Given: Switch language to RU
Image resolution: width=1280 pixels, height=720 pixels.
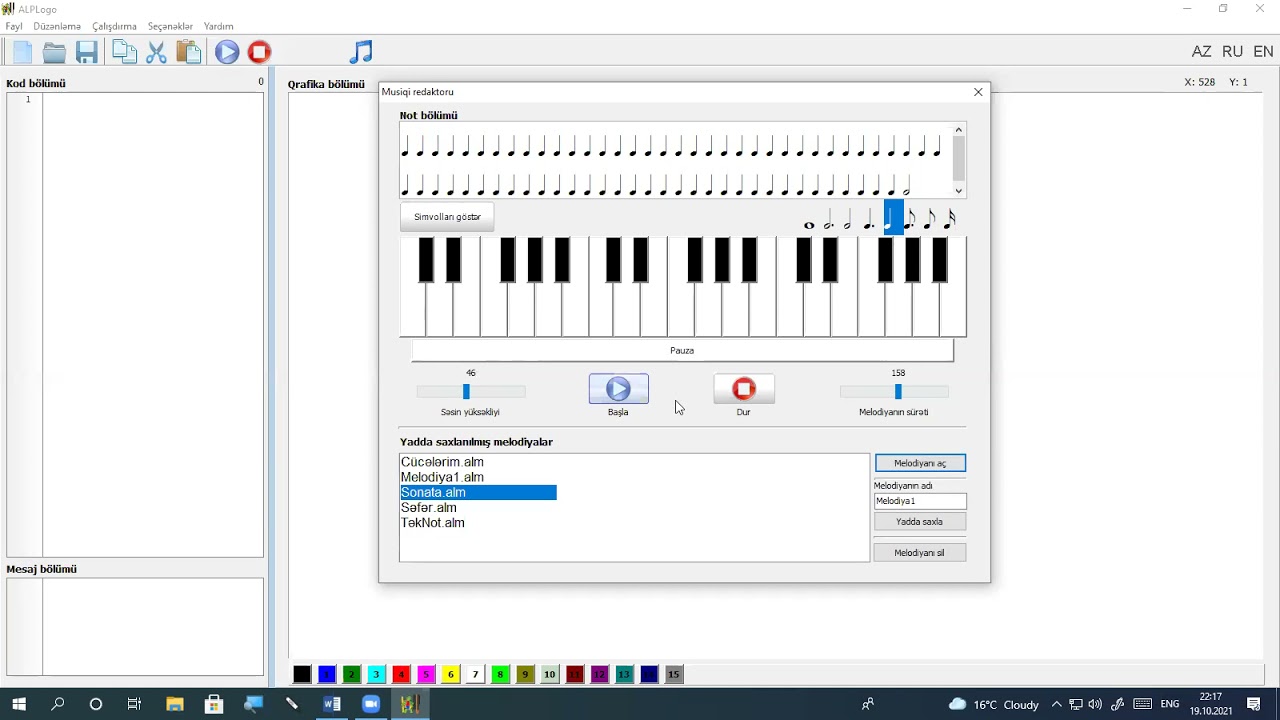Looking at the screenshot, I should 1232,52.
